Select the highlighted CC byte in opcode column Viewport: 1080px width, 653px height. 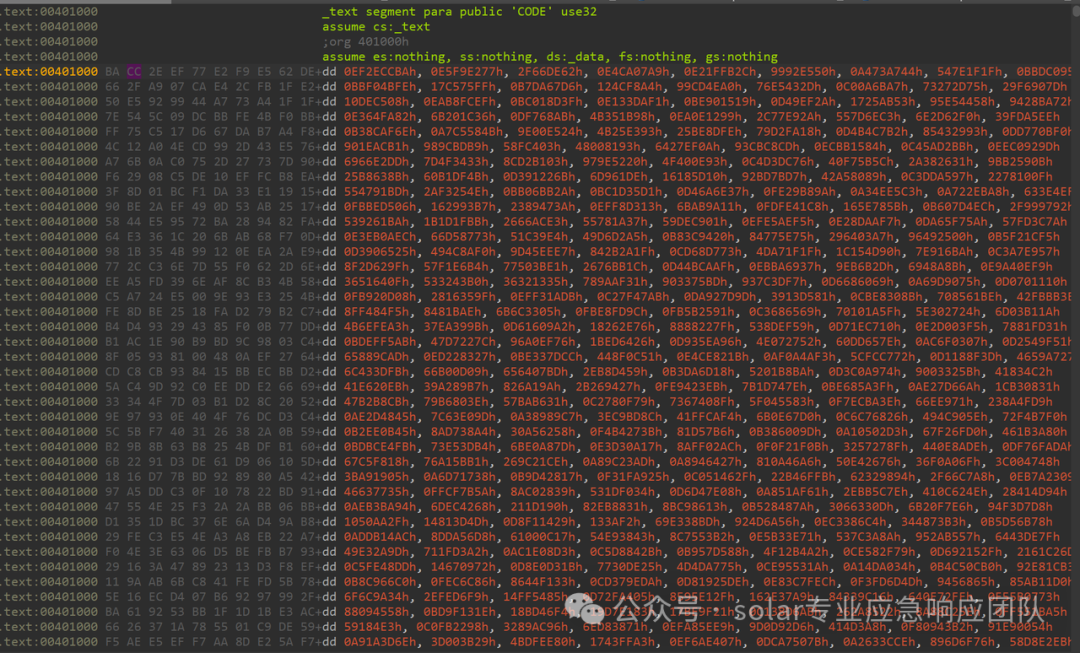click(134, 72)
